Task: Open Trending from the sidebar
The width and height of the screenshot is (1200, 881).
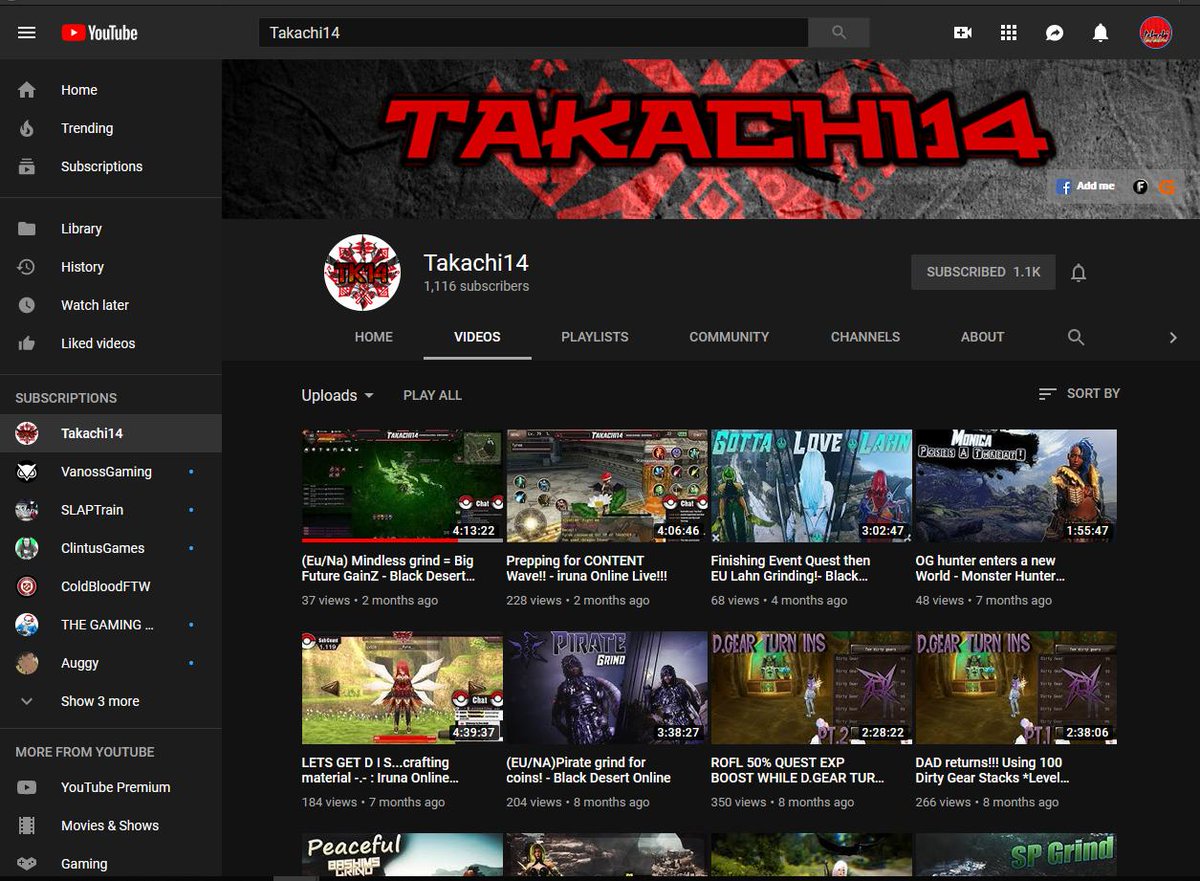Action: pyautogui.click(x=111, y=128)
